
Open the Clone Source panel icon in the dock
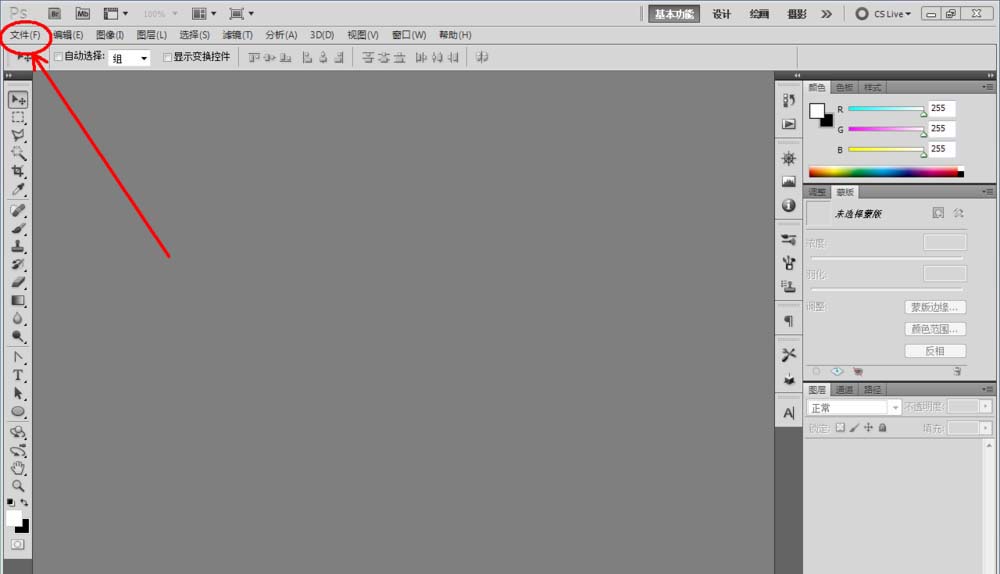coord(789,286)
